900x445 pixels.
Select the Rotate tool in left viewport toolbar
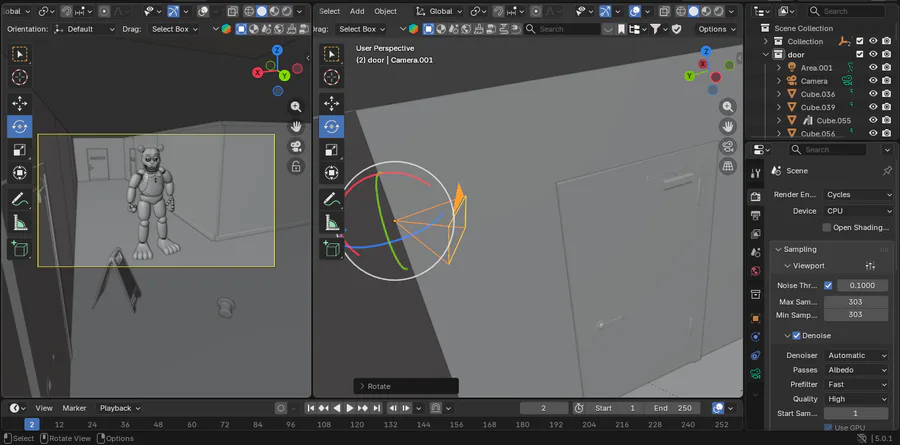click(20, 126)
